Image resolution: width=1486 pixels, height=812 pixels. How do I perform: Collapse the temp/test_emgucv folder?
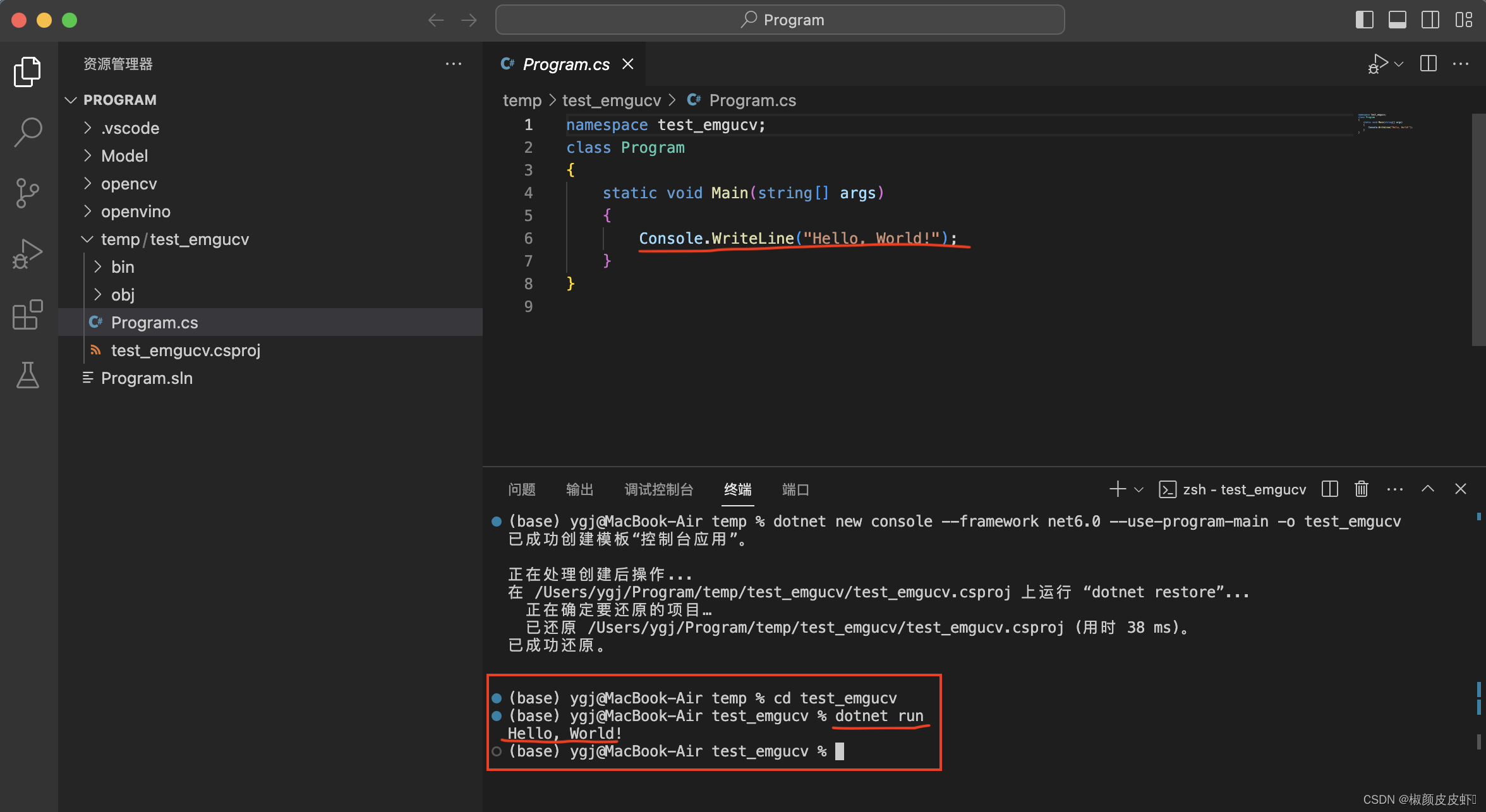pos(174,239)
